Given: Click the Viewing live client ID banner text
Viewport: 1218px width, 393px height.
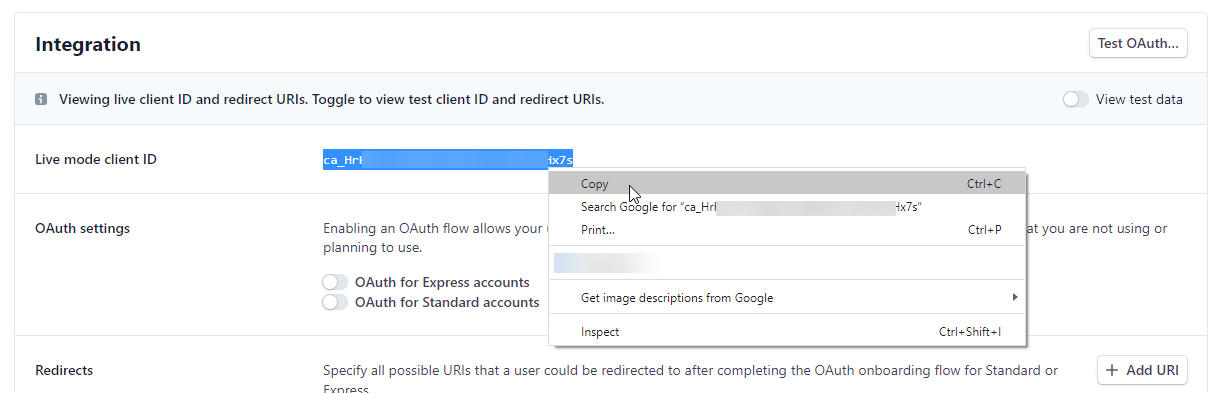Looking at the screenshot, I should coord(332,99).
